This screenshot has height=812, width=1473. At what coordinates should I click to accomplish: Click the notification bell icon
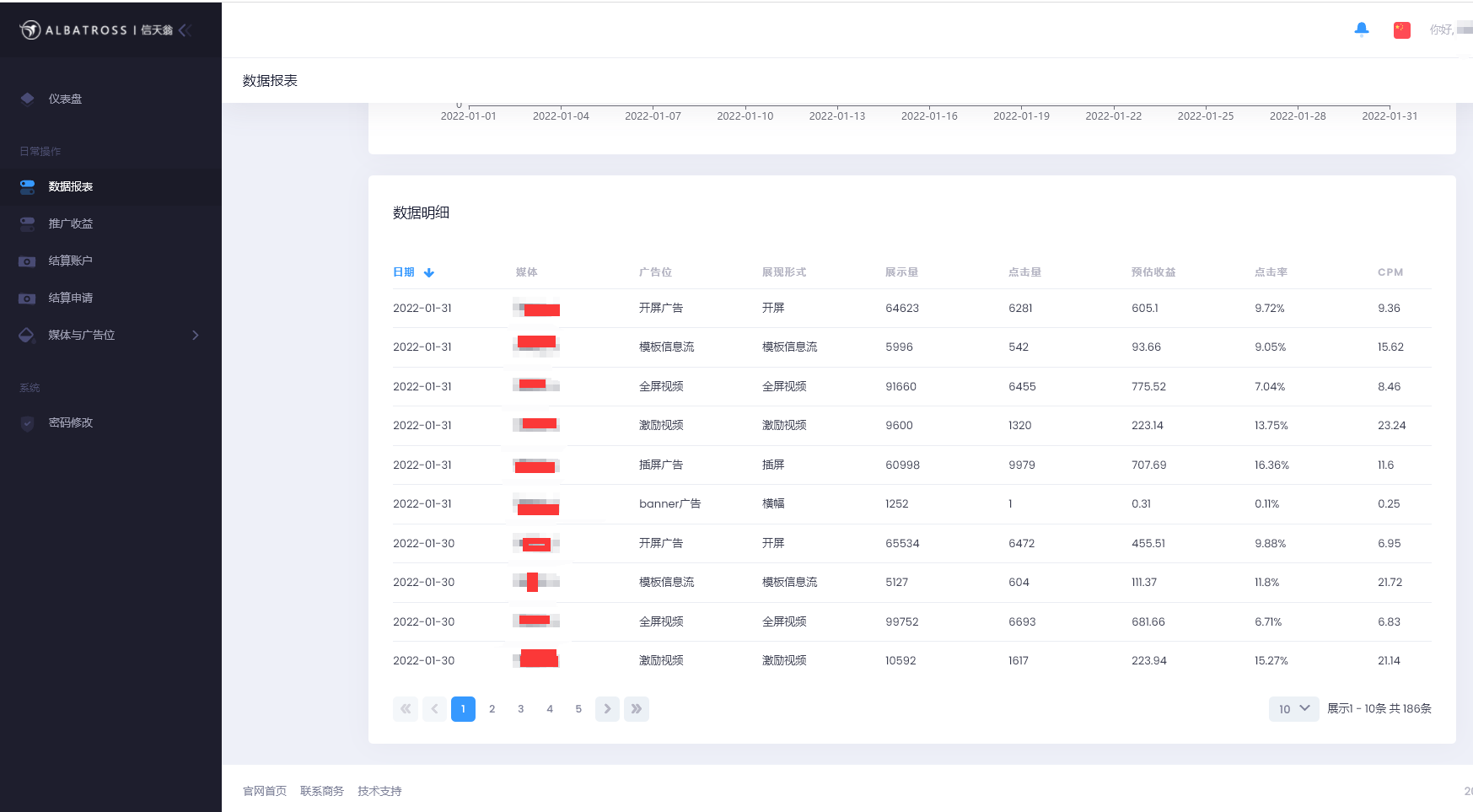coord(1360,29)
